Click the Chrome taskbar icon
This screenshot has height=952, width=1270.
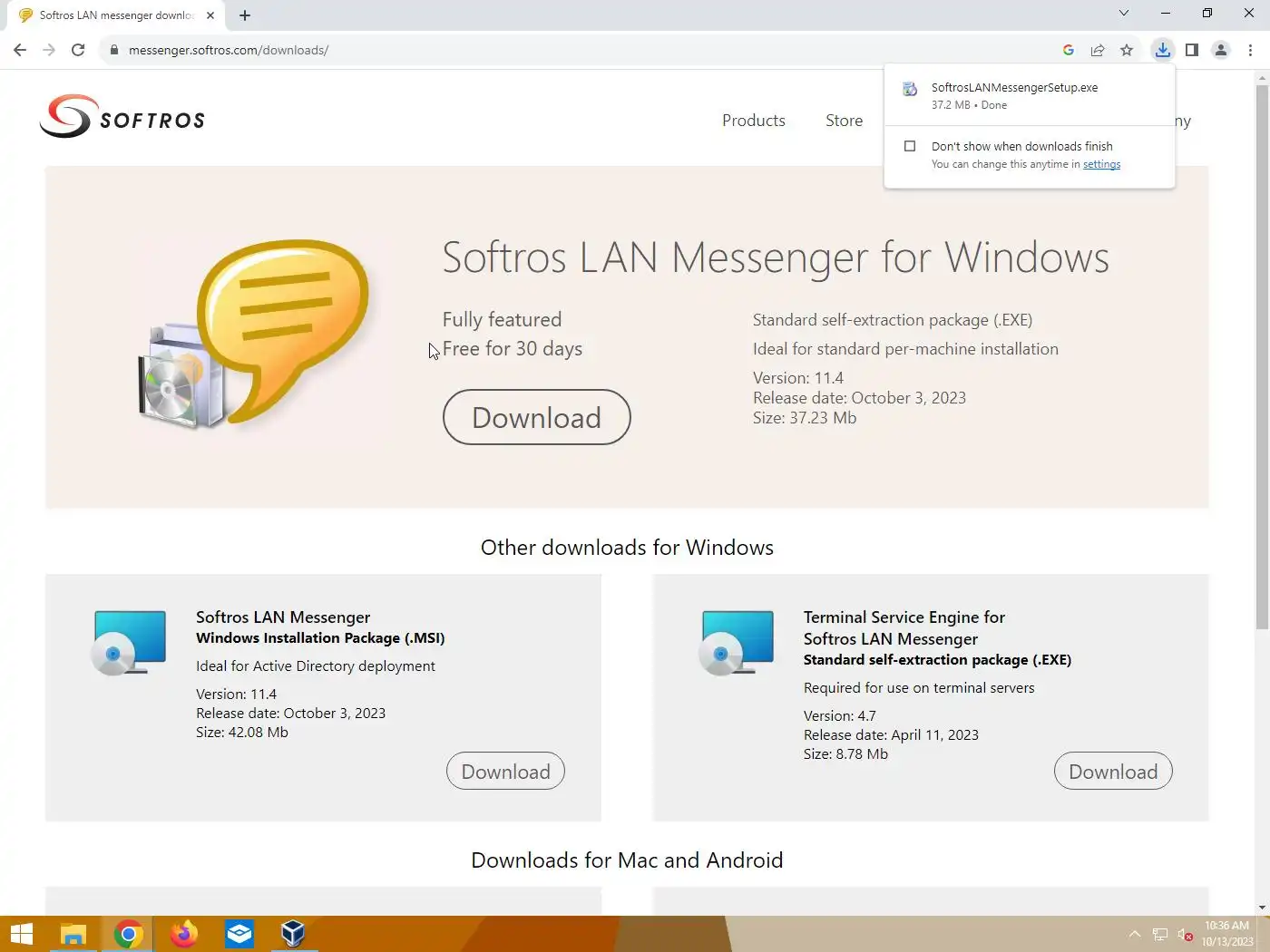tap(128, 934)
